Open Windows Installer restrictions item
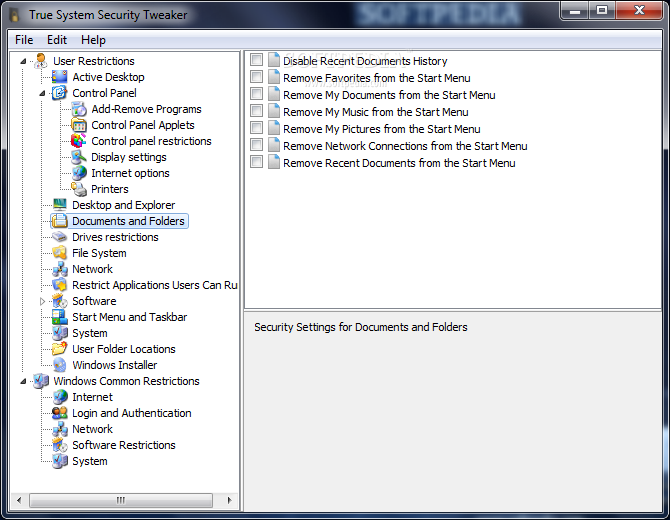The image size is (670, 520). tap(115, 365)
